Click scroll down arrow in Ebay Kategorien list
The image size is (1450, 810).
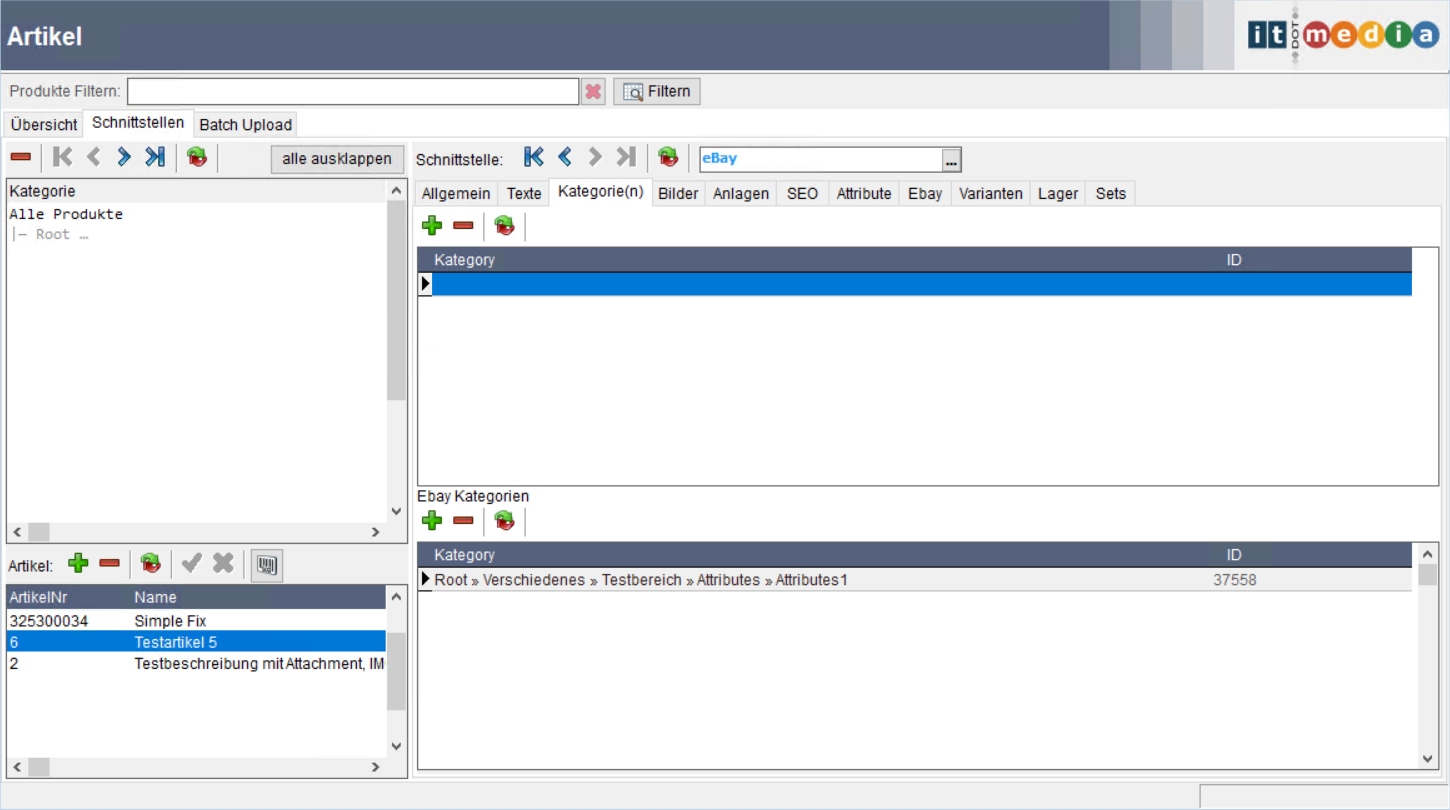tap(1428, 759)
